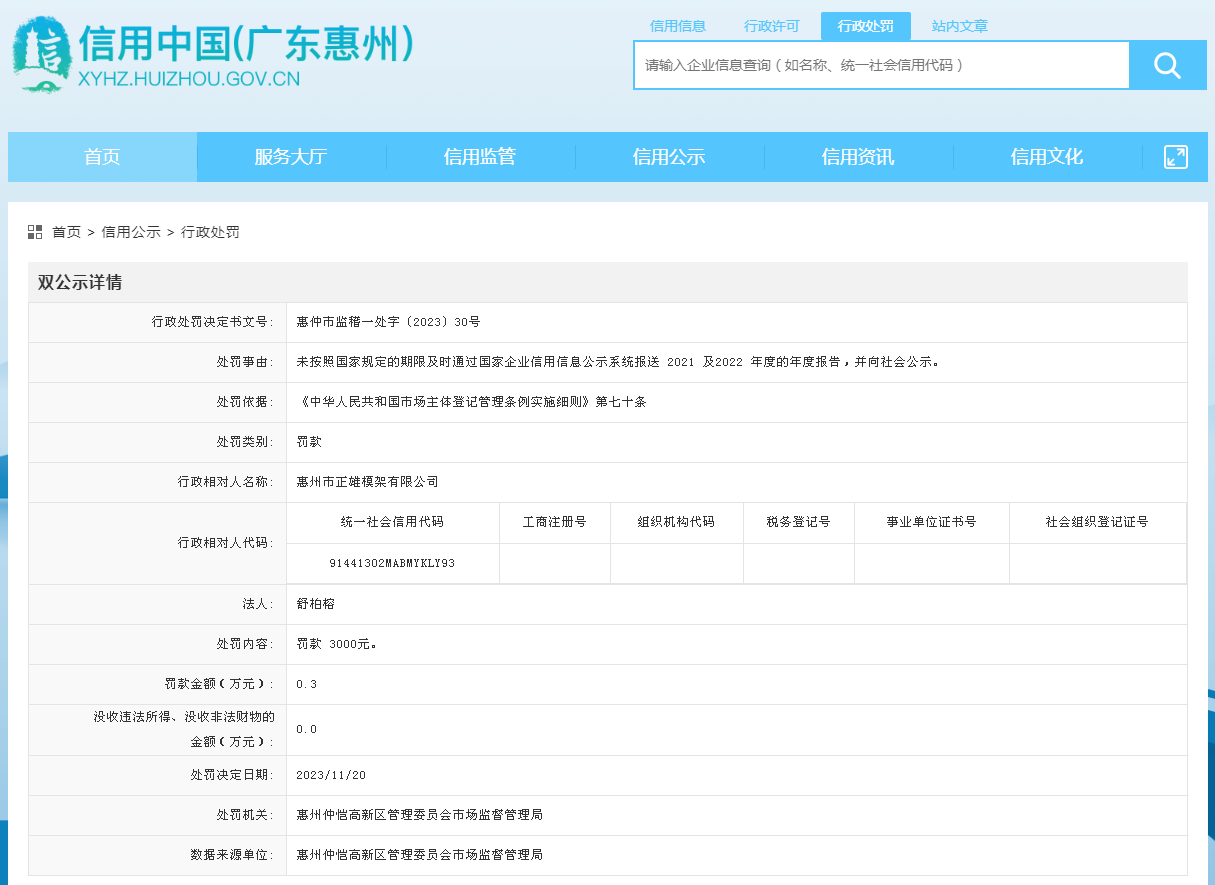The height and width of the screenshot is (885, 1215).
Task: Go to 信用公示 in the breadcrumb
Action: point(131,232)
